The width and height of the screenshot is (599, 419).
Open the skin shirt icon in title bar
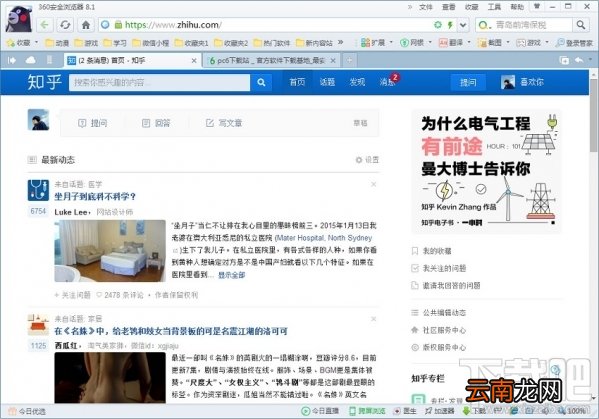click(537, 6)
